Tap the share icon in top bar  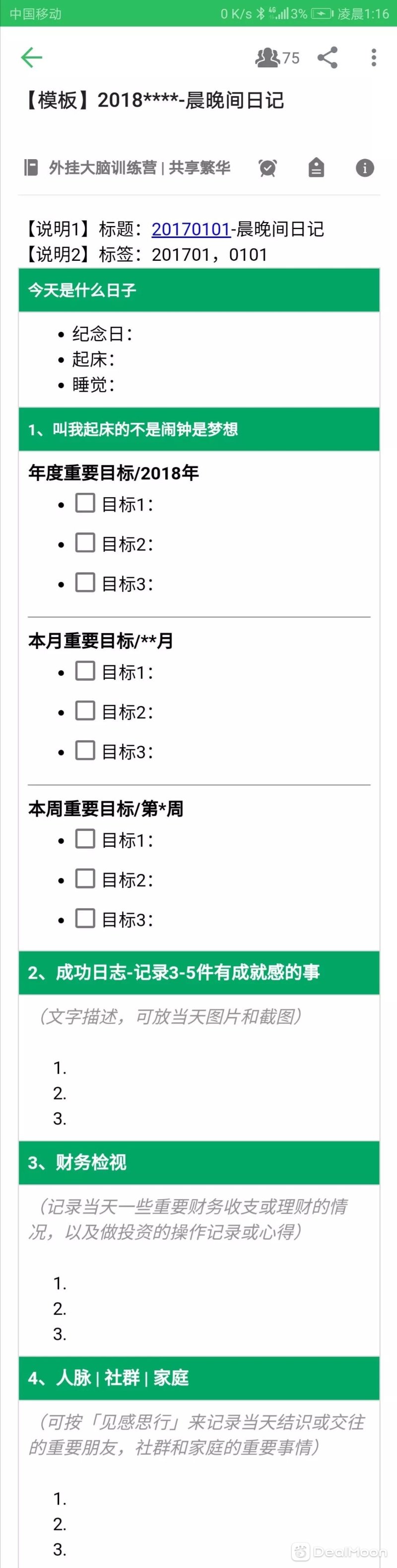tap(328, 58)
